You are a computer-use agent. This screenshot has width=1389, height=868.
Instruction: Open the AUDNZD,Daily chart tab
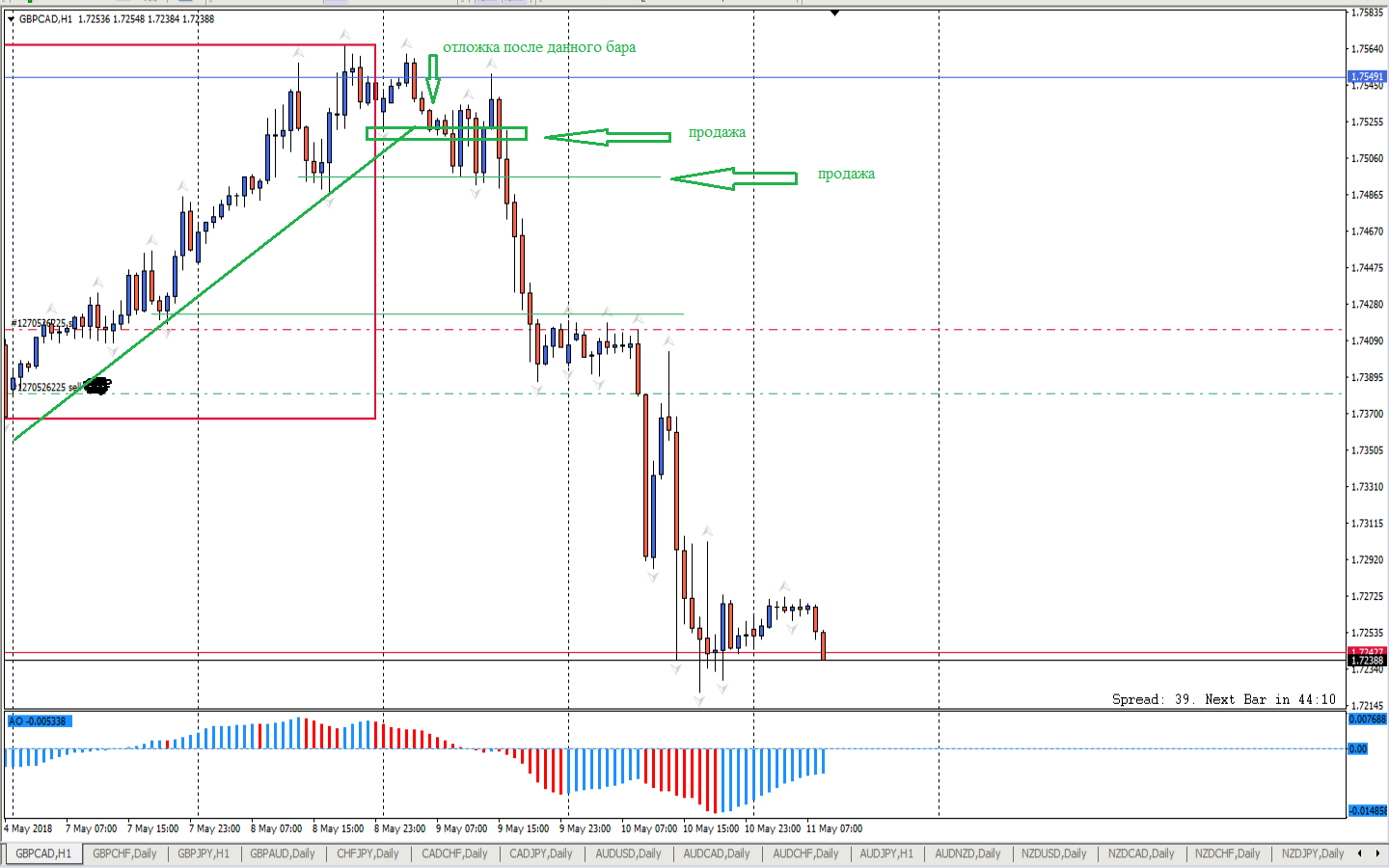coord(967,854)
